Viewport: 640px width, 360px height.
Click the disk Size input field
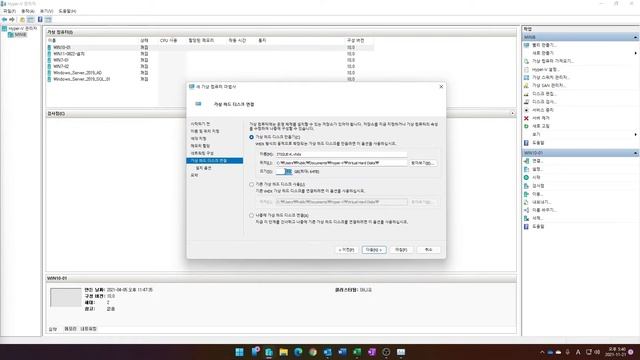(284, 171)
